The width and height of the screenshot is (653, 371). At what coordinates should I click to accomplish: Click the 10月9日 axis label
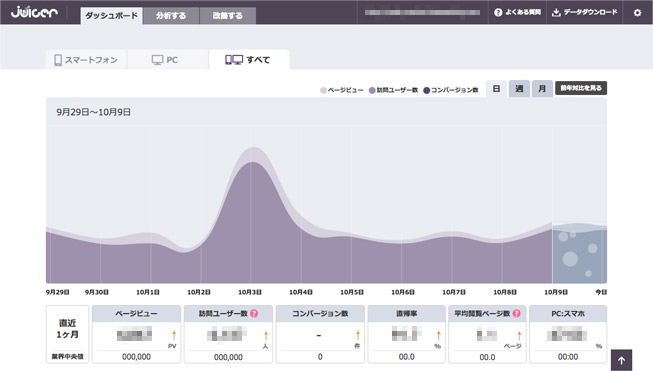556,292
